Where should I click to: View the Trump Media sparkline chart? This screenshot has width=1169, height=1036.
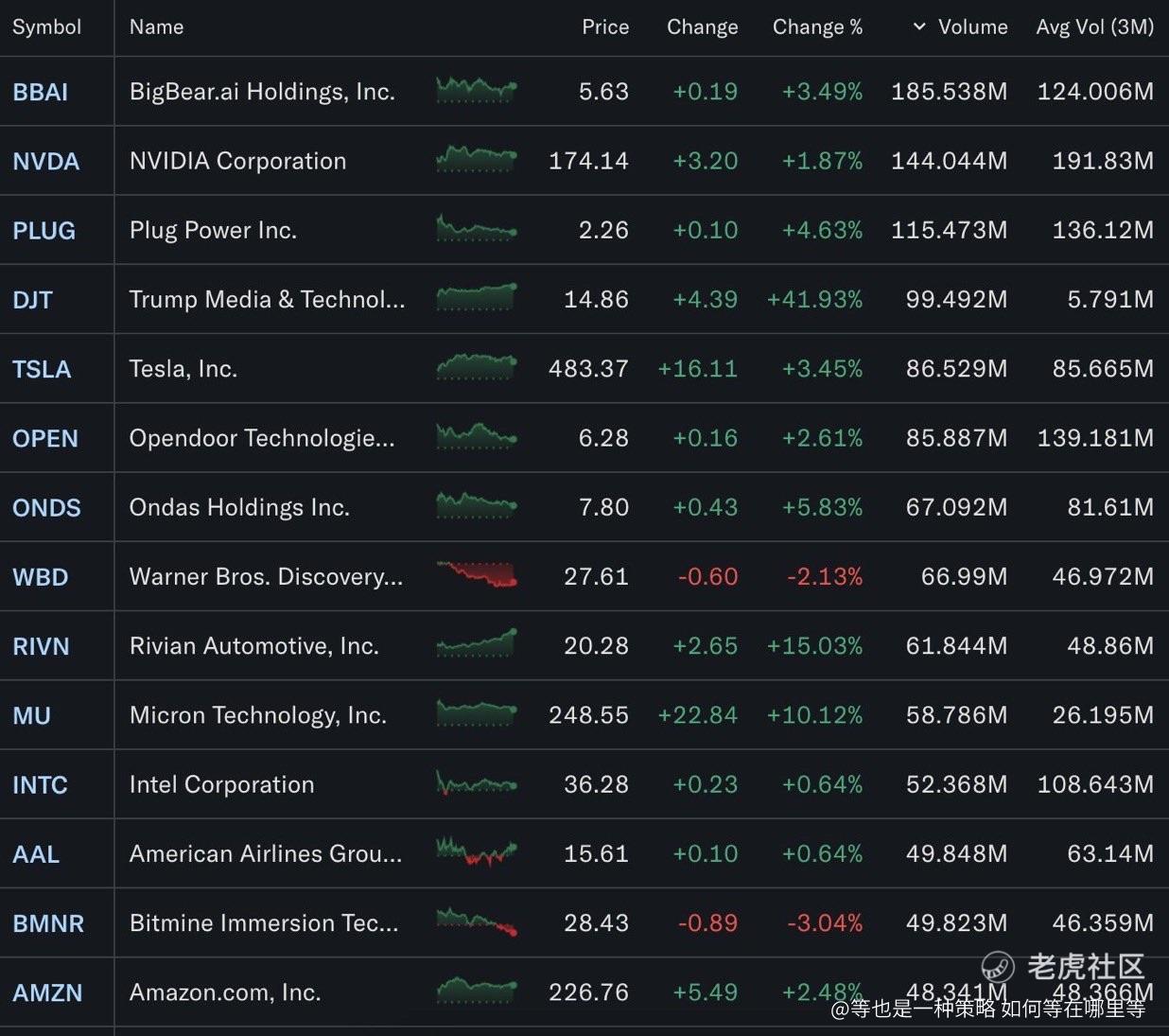tap(477, 298)
